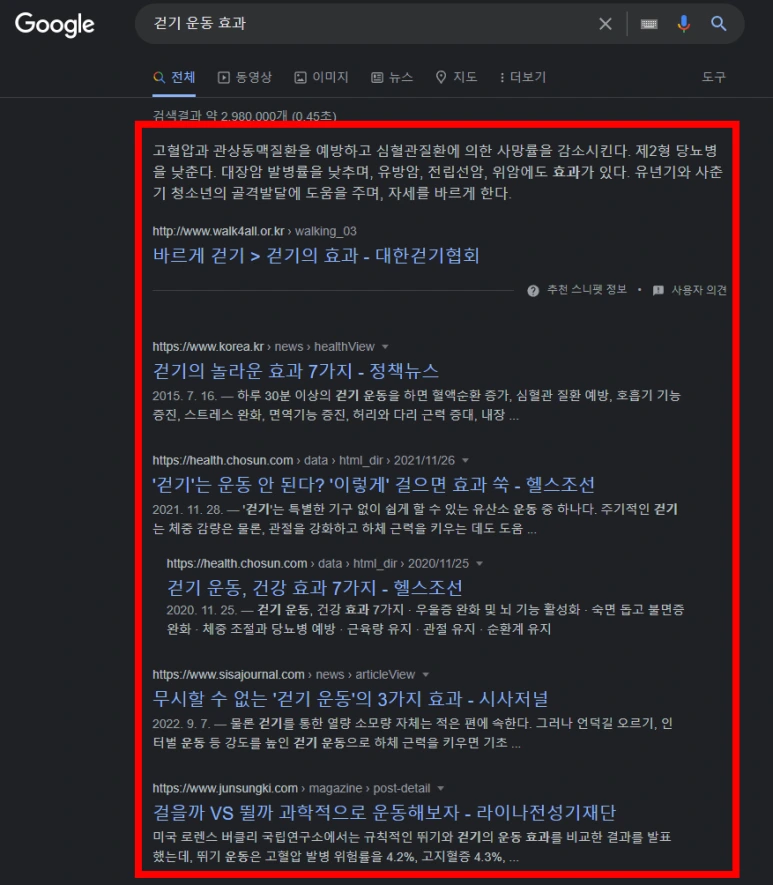
Task: Click the 추천 스니펫 정보 label
Action: pyautogui.click(x=587, y=290)
